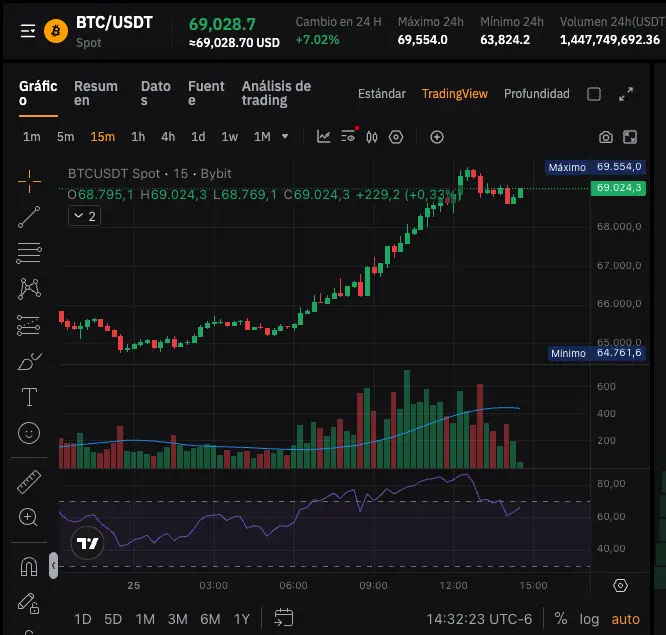This screenshot has height=635, width=666.
Task: Switch to the 5m timeframe
Action: [x=65, y=137]
